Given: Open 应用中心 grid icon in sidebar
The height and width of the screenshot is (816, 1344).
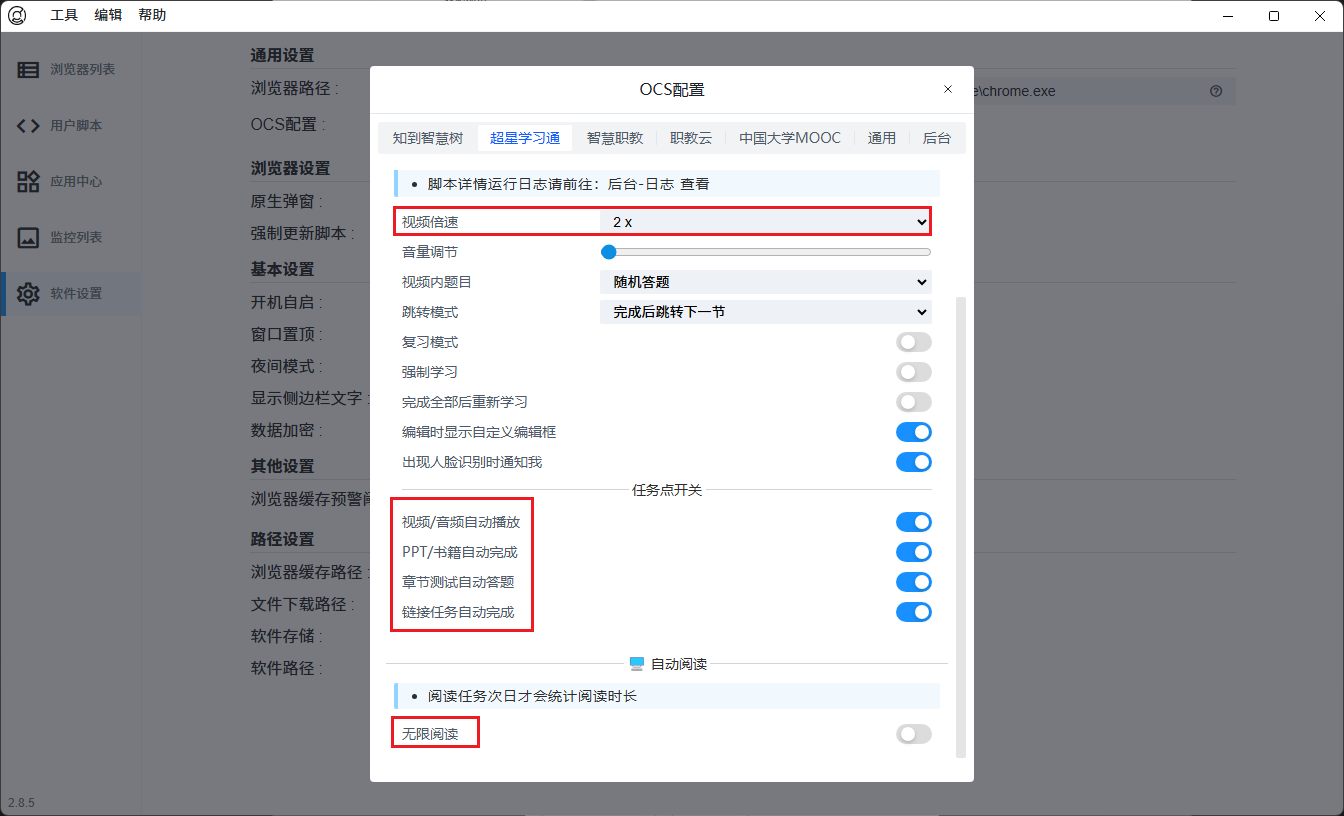Looking at the screenshot, I should (x=28, y=182).
